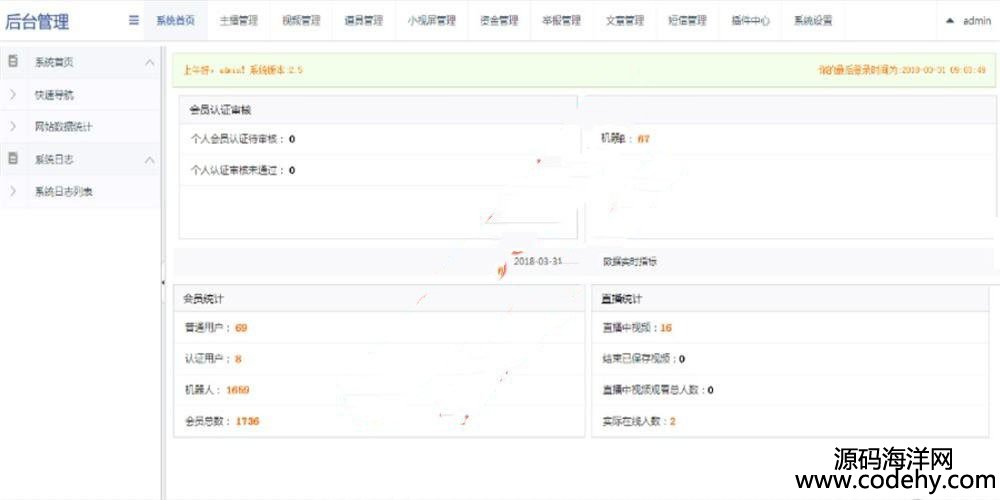Click the small sidebar collapse handle arrow

[x=163, y=282]
